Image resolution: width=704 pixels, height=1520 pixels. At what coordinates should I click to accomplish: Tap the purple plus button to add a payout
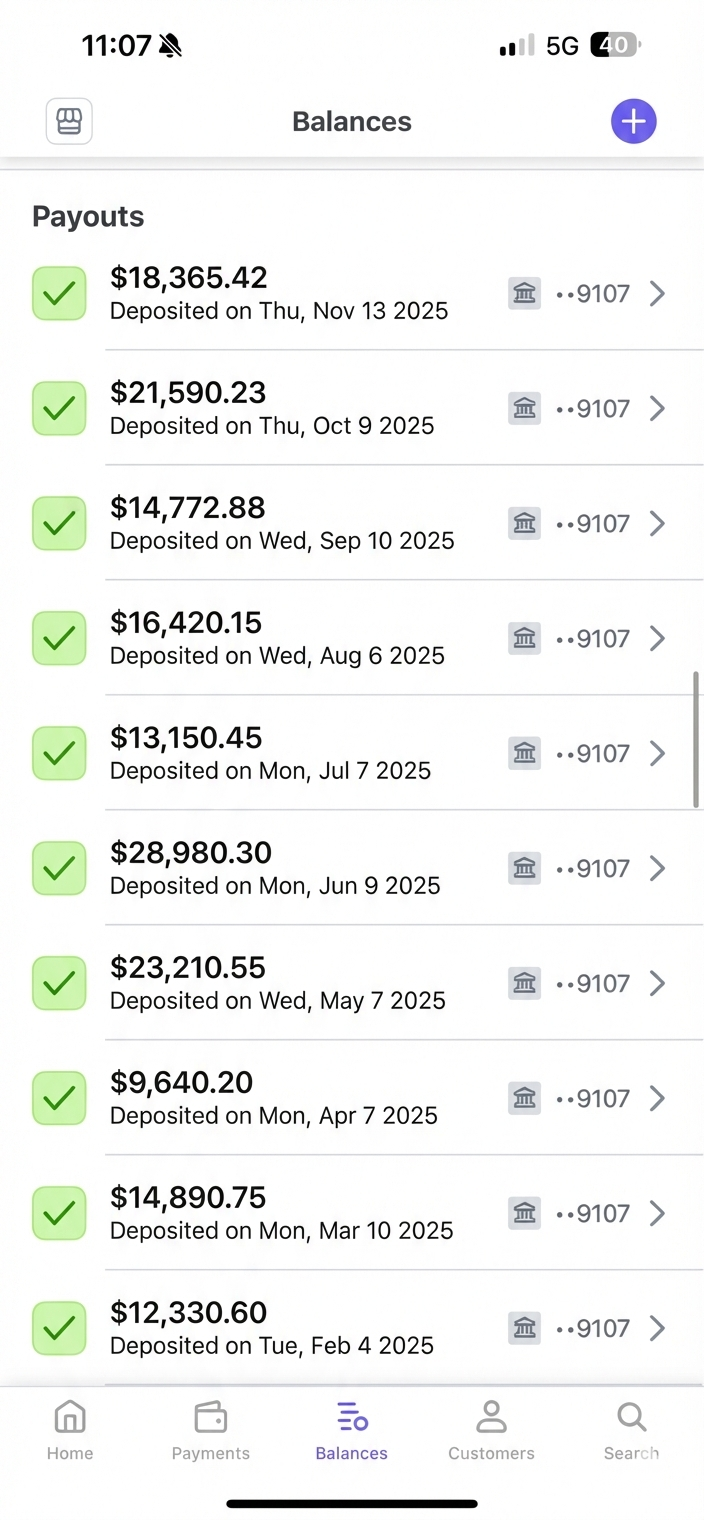pyautogui.click(x=633, y=121)
